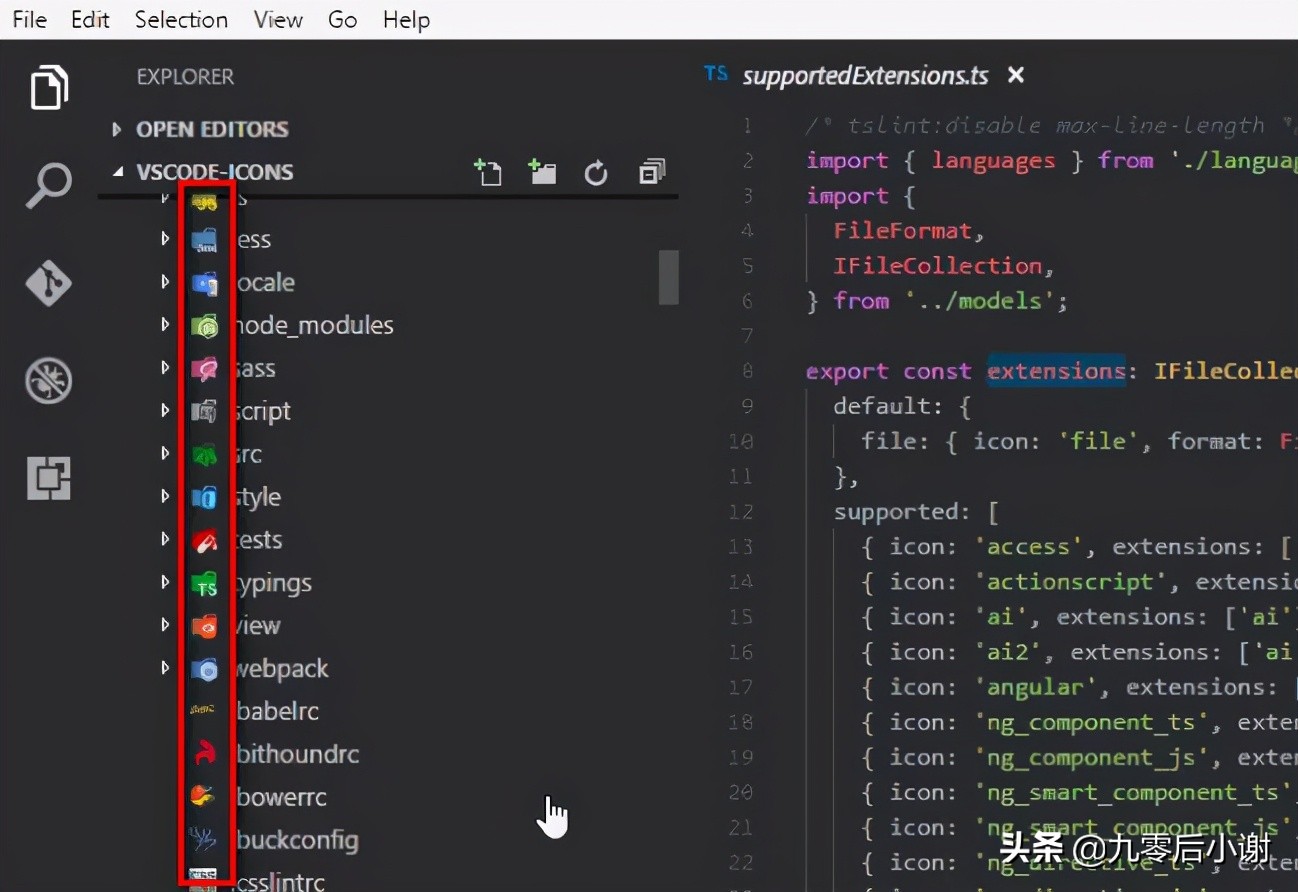This screenshot has height=892, width=1298.
Task: Open the View menu
Action: (x=278, y=20)
